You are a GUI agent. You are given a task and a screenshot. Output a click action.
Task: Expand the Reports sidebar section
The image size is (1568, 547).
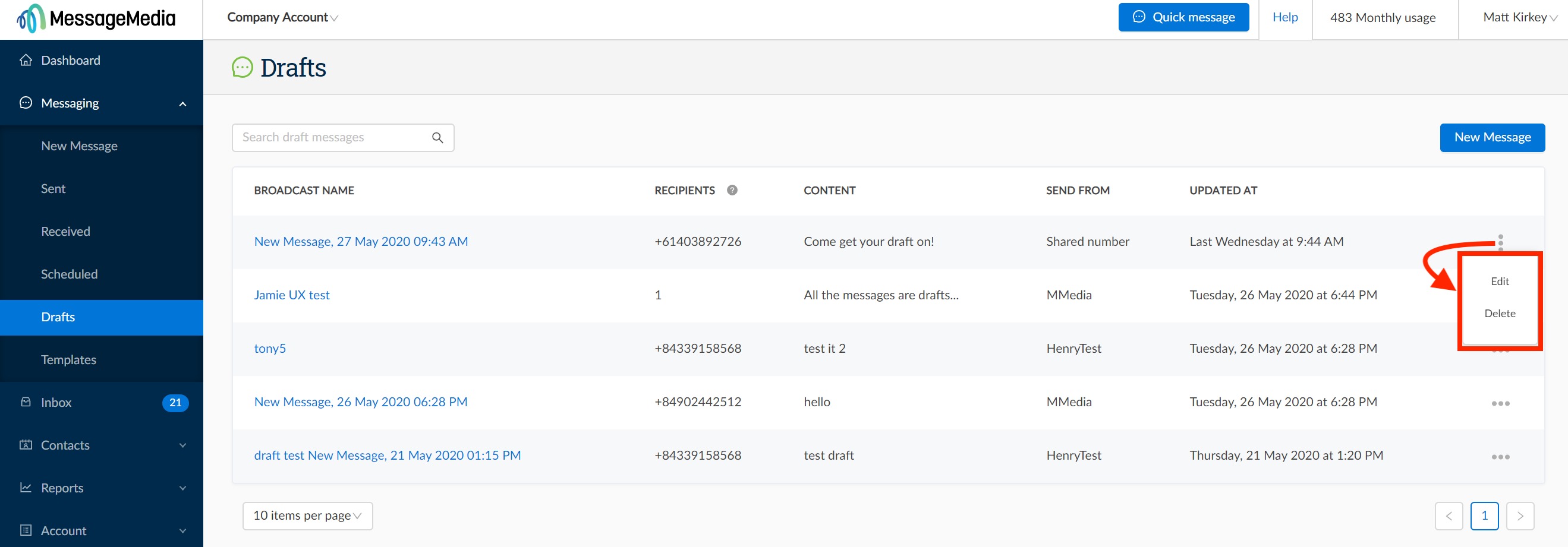182,488
